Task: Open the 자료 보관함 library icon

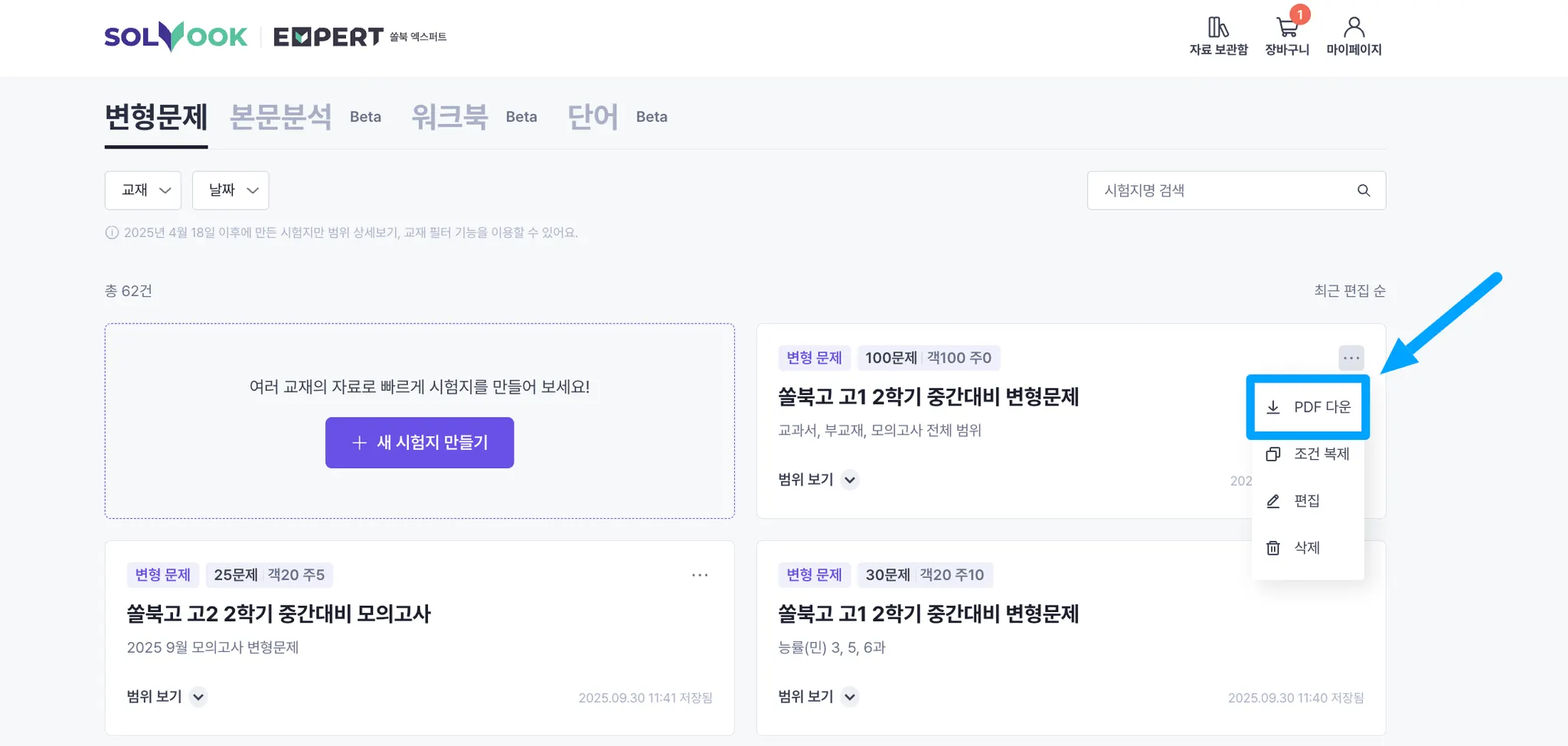Action: click(1218, 28)
